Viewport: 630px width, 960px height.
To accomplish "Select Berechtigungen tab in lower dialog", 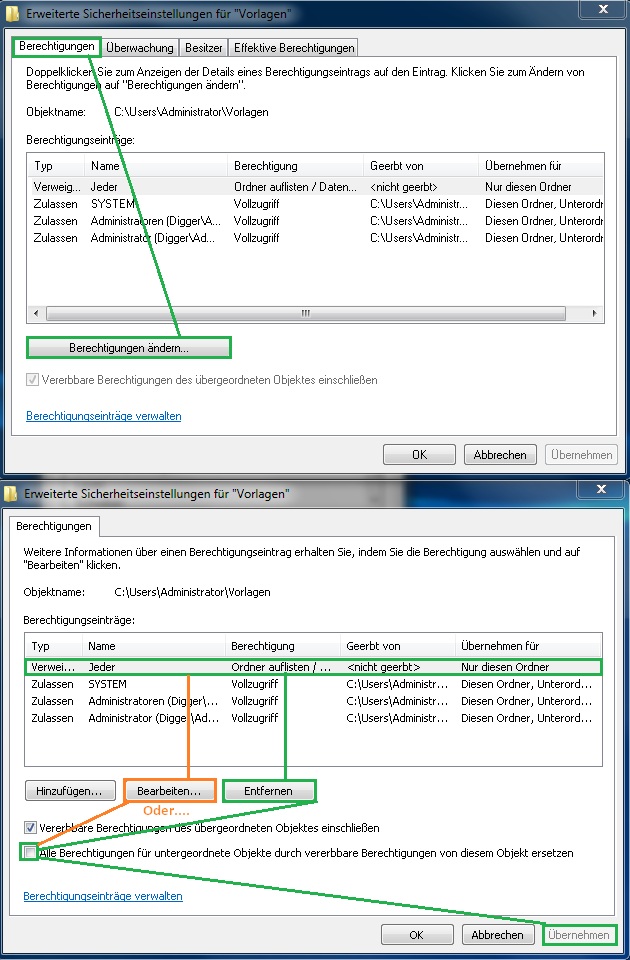I will [x=54, y=526].
